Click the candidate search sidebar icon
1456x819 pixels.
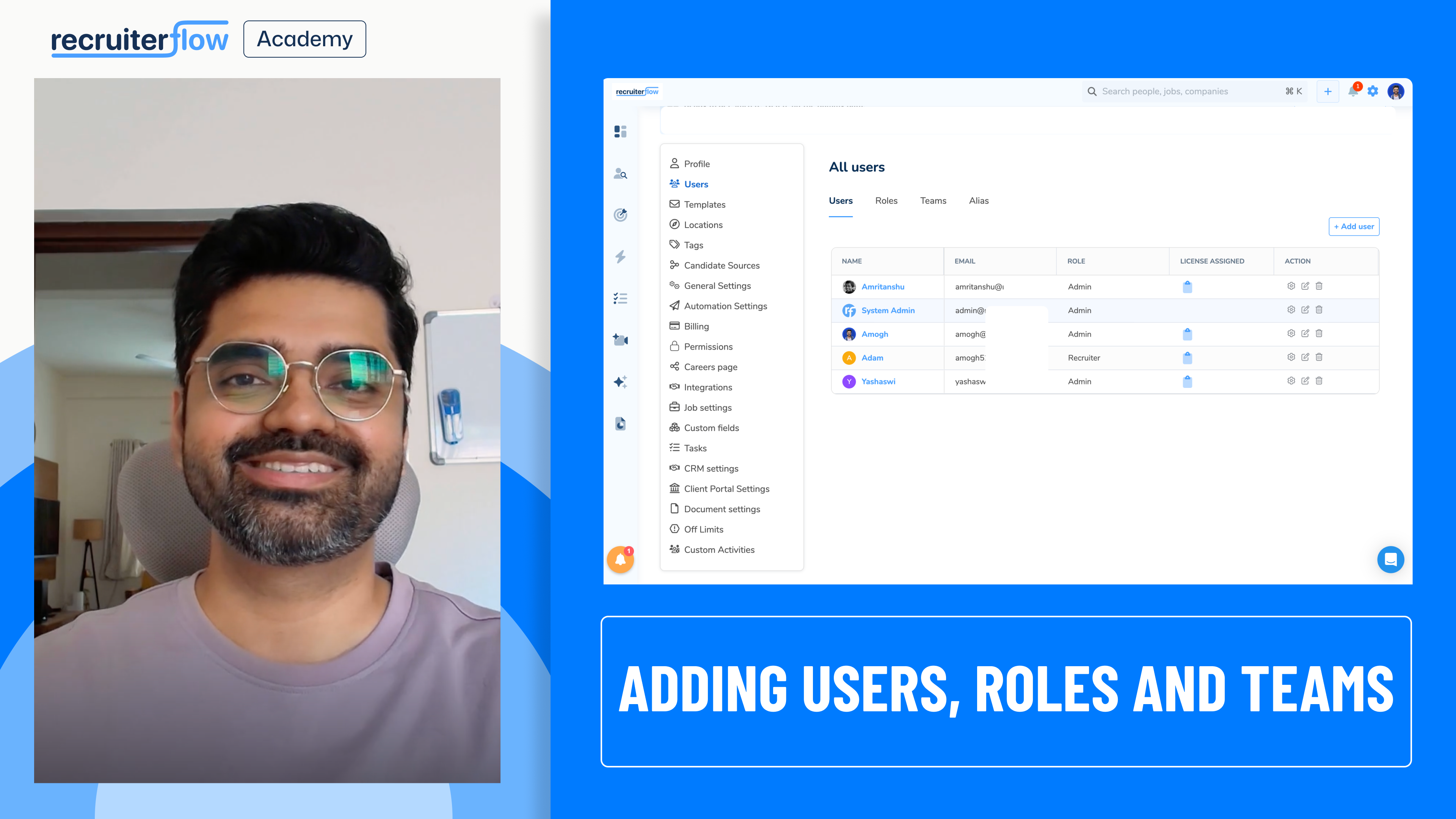tap(620, 174)
